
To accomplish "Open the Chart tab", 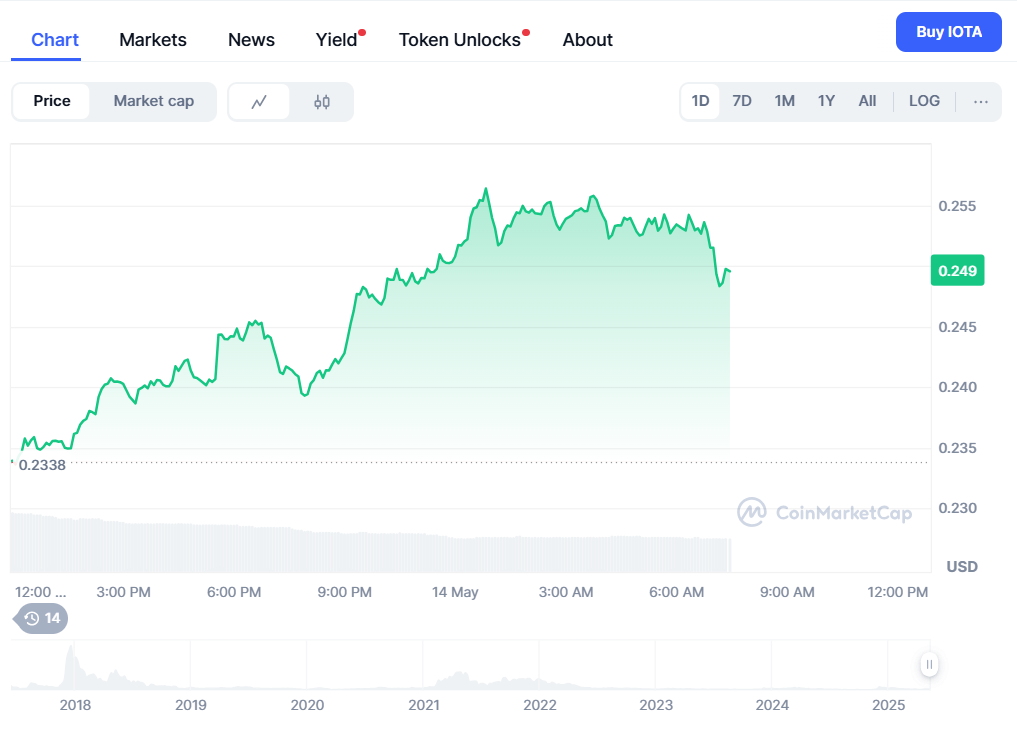I will [x=55, y=40].
